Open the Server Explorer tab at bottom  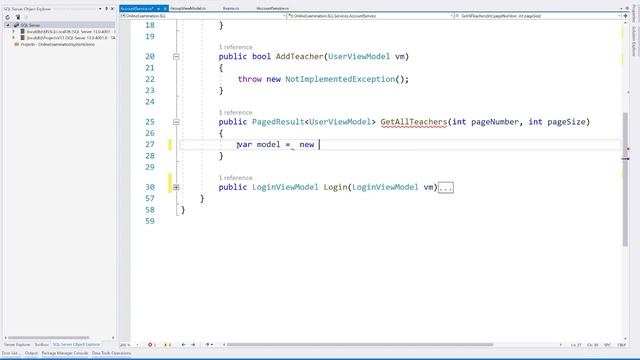[x=17, y=345]
